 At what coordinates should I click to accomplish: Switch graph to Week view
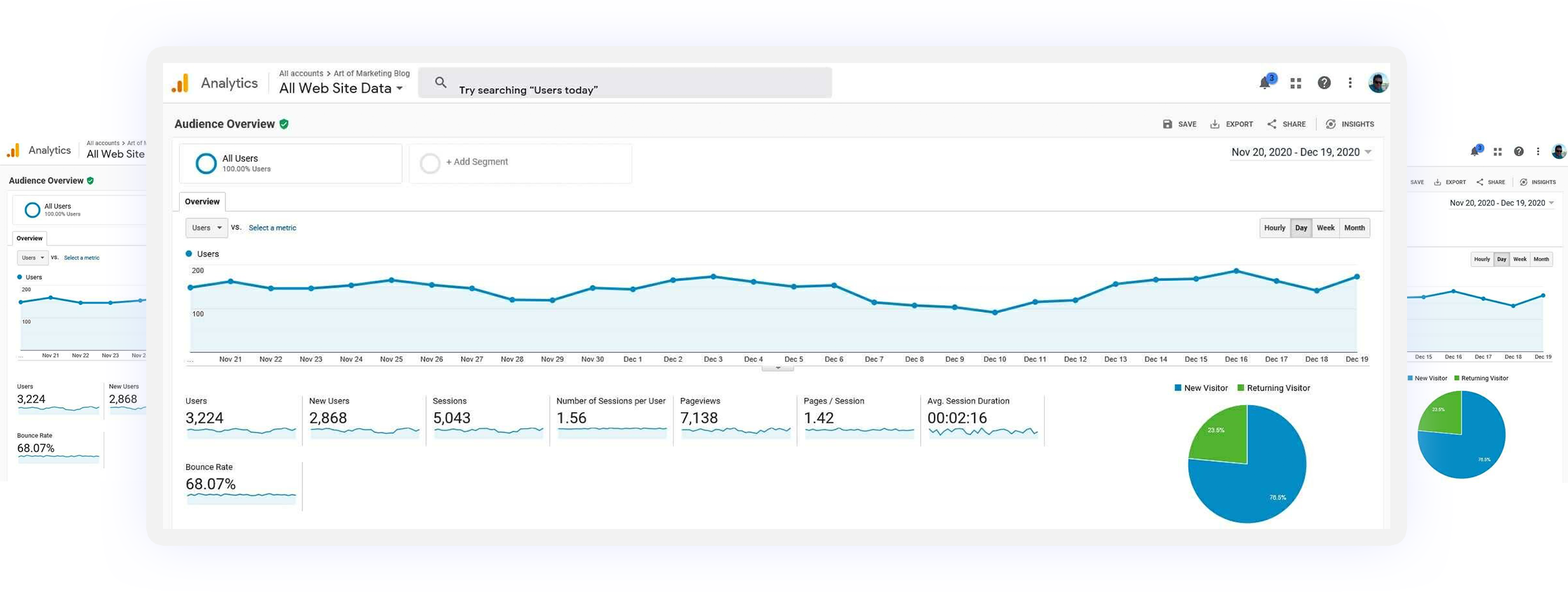tap(1325, 228)
